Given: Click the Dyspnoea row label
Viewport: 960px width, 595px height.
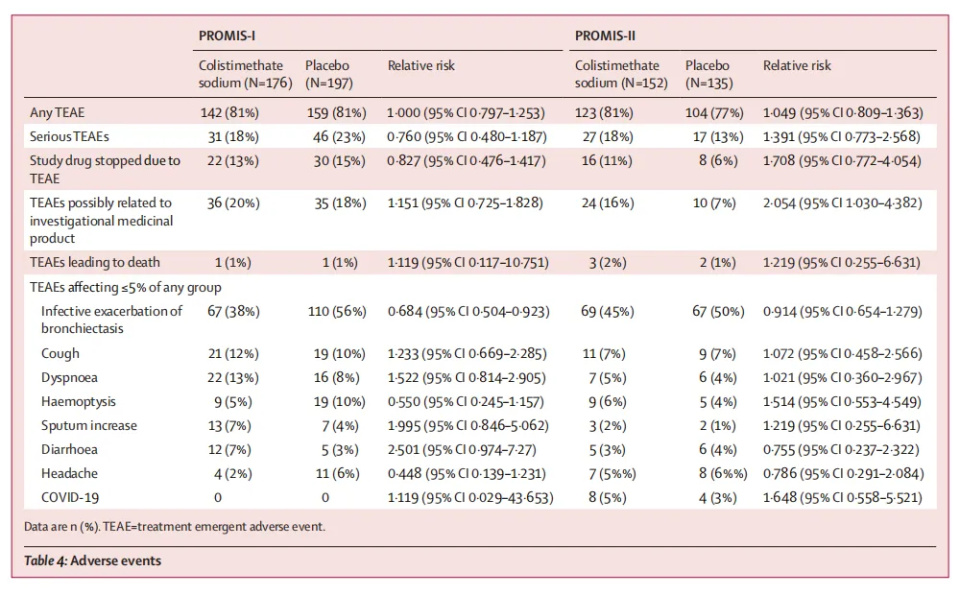Looking at the screenshot, I should point(69,377).
